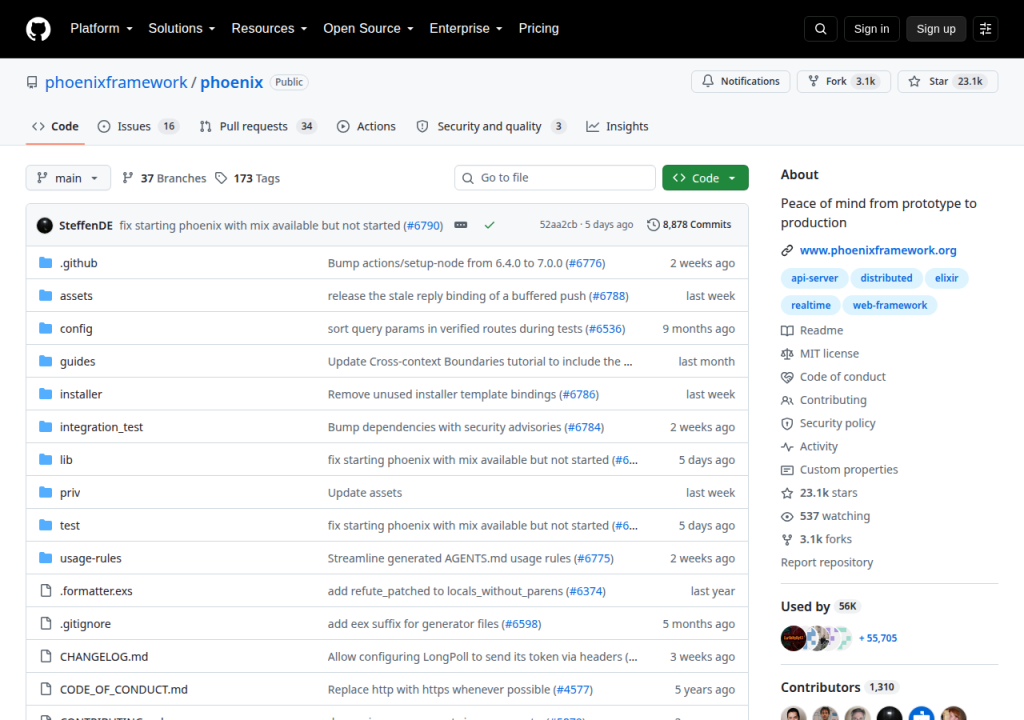Open the .github folder

coord(78,263)
